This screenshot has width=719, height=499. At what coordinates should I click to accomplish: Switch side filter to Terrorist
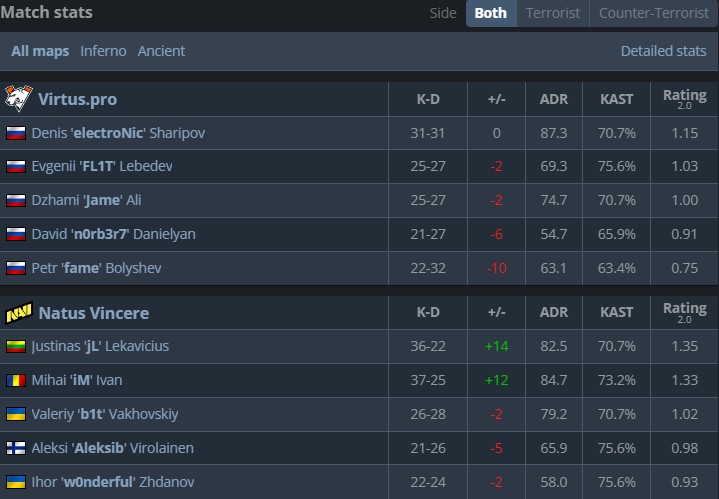[x=552, y=13]
